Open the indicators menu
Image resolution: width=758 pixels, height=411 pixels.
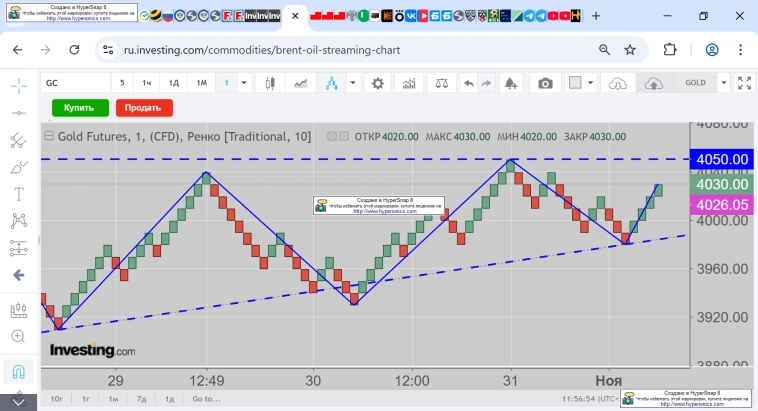point(409,83)
